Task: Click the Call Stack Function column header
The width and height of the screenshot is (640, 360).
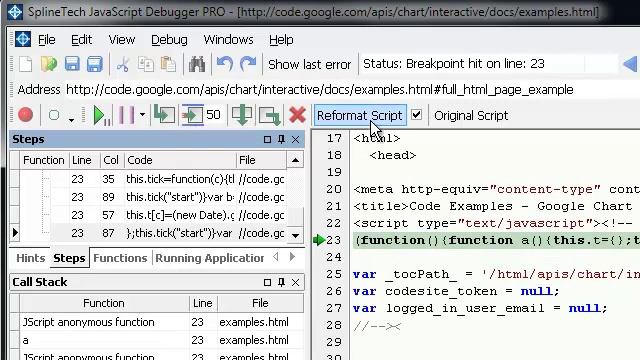Action: point(104,303)
